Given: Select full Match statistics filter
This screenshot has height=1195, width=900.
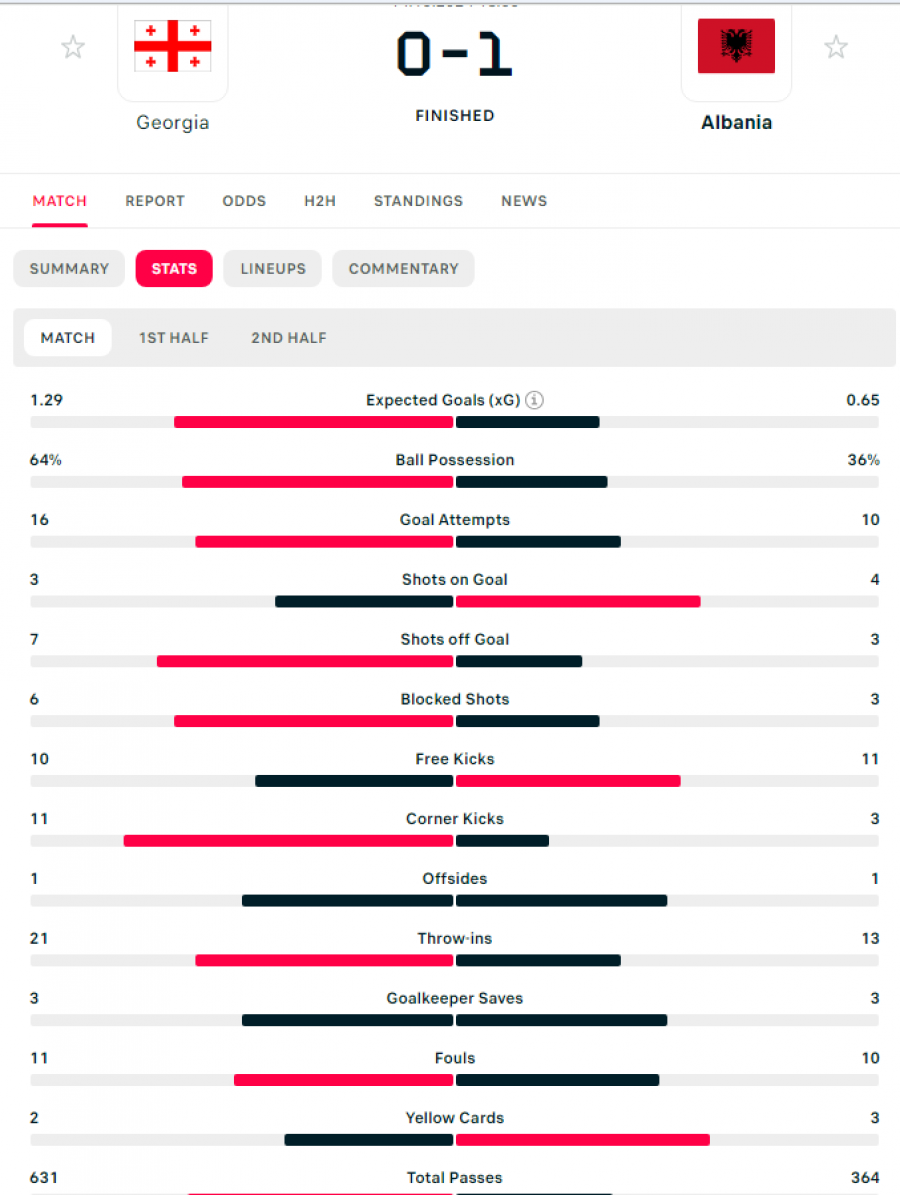Looking at the screenshot, I should (68, 338).
